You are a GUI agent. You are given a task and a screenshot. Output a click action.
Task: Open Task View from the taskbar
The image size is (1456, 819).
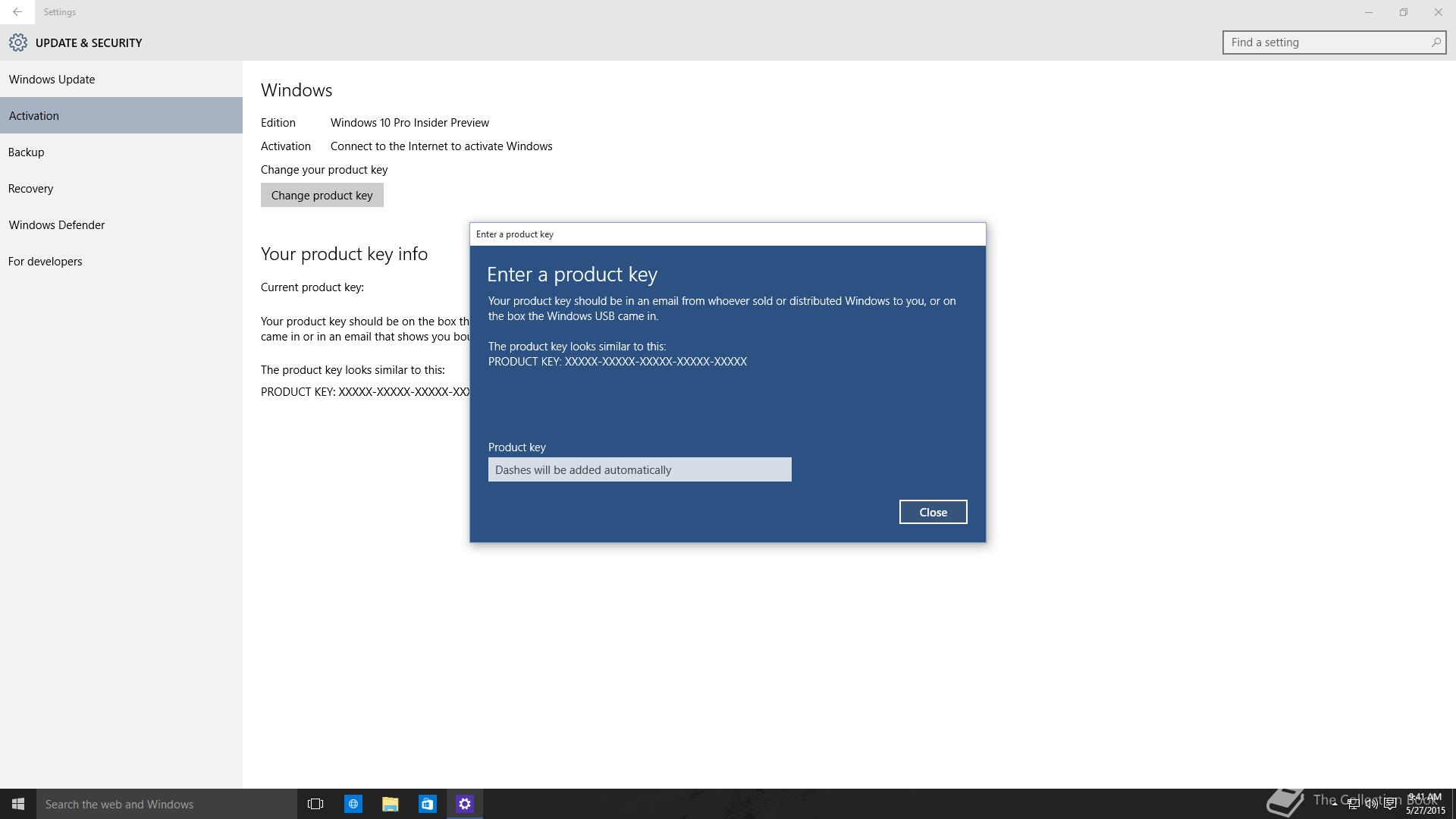[x=315, y=804]
